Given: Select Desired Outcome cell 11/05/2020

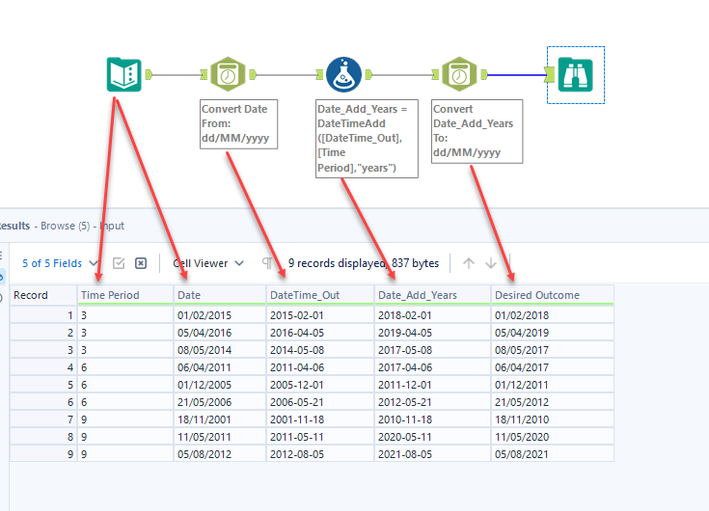Looking at the screenshot, I should [x=553, y=437].
